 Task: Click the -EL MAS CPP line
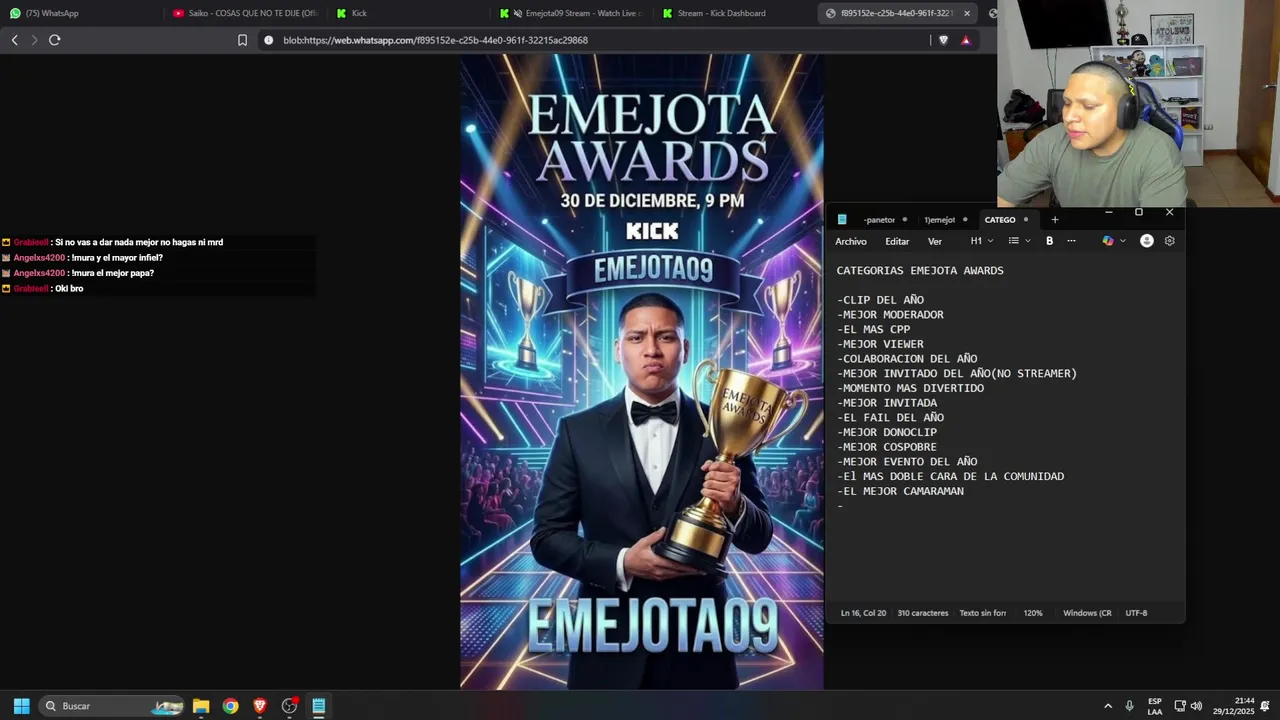[873, 330]
